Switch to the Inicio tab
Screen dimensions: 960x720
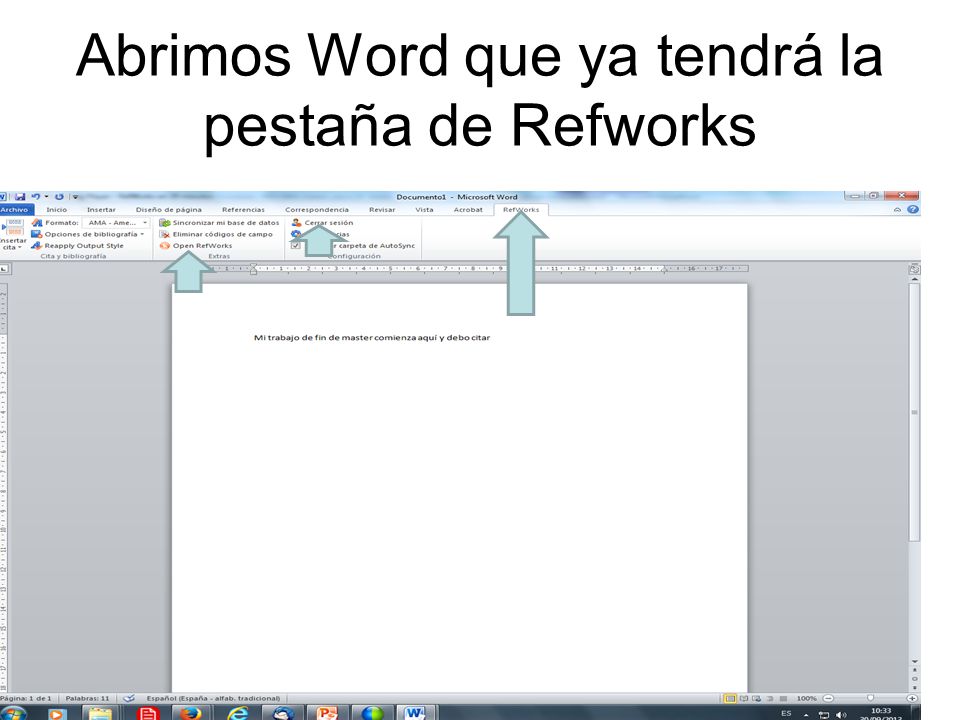pyautogui.click(x=56, y=209)
